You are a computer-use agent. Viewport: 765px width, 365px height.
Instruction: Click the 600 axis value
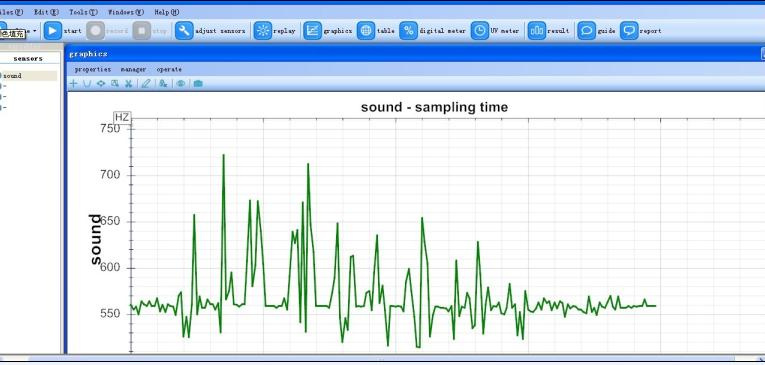[x=110, y=268]
